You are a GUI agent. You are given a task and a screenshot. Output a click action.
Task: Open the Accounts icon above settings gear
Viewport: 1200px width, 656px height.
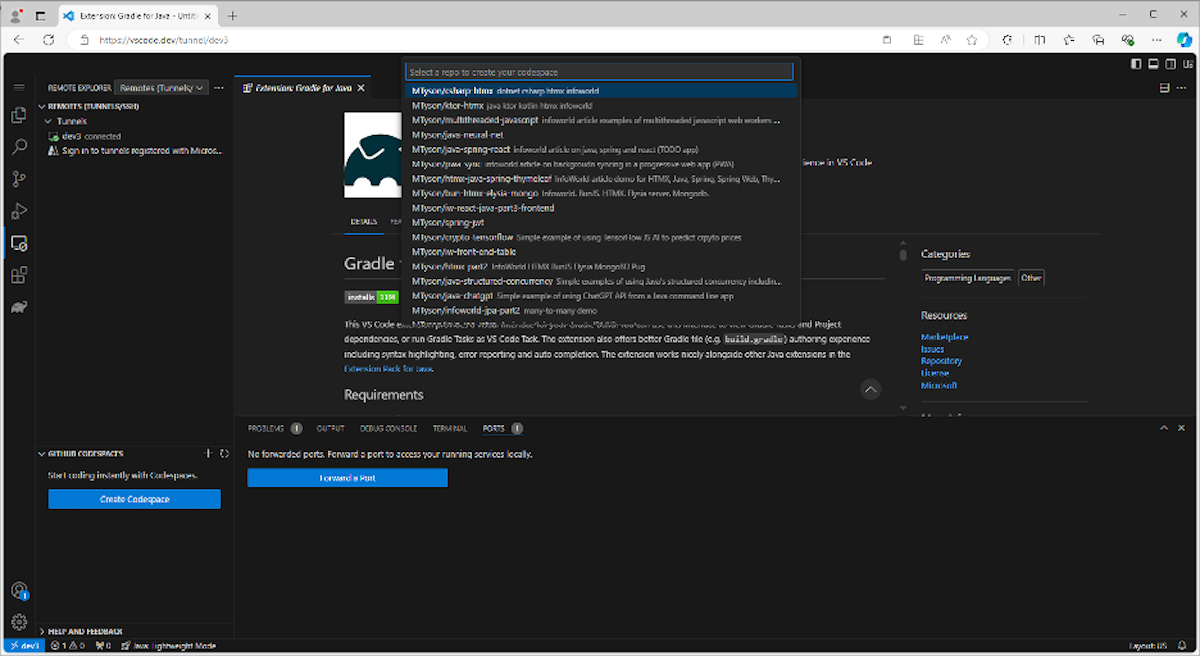click(x=18, y=590)
